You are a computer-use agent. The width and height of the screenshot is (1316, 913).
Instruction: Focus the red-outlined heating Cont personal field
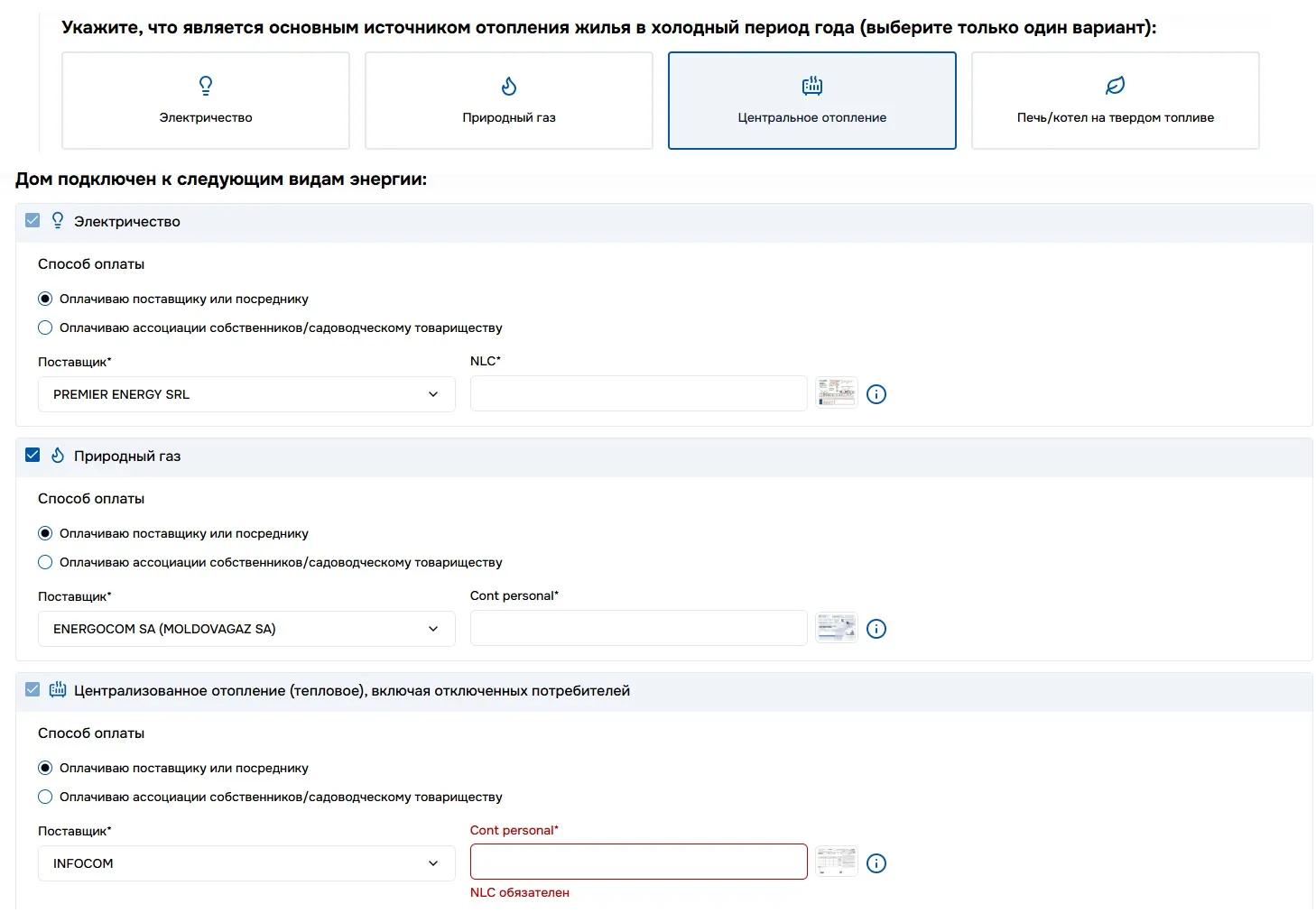pos(638,862)
